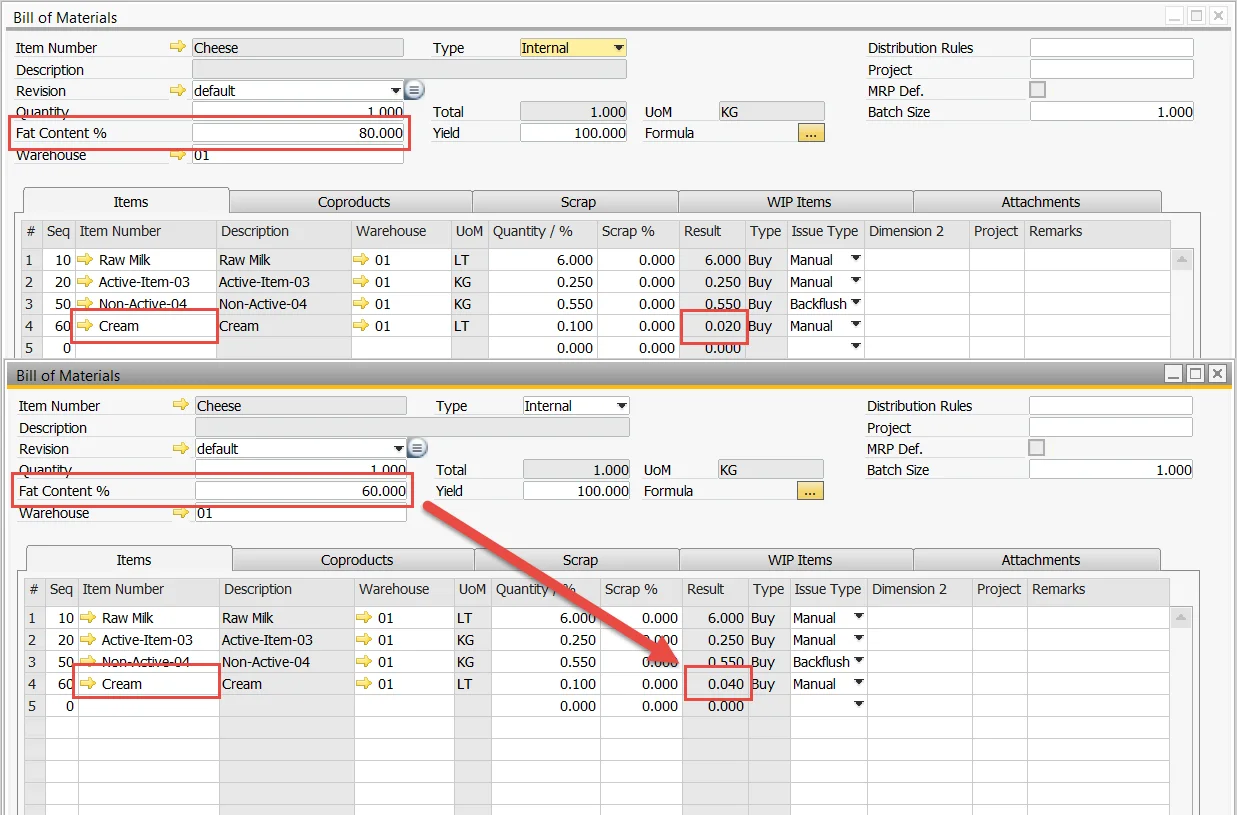Open Cream item arrow in 80.000 fat window
Viewport: 1237px width, 815px height.
coord(86,326)
